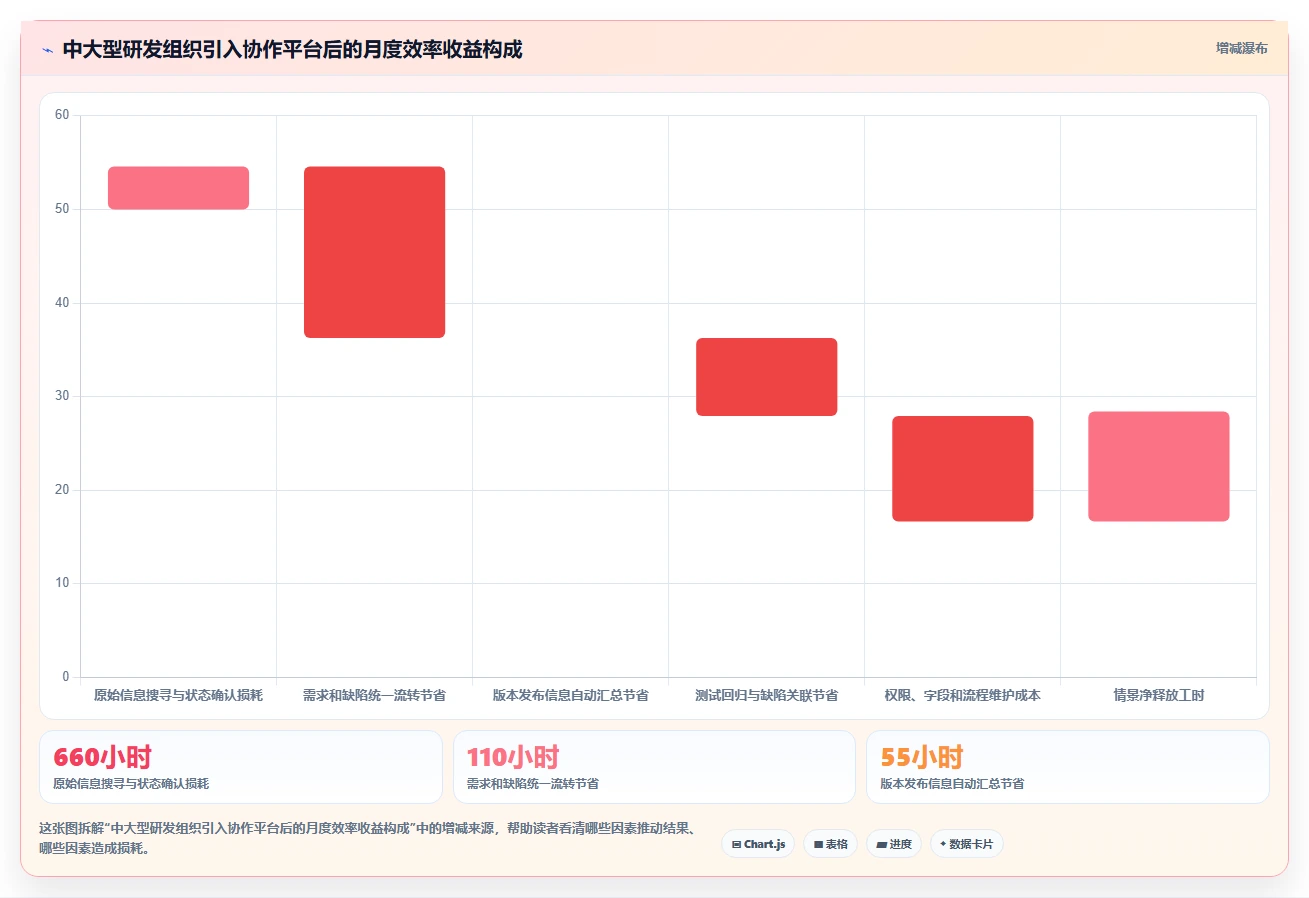Select the Chart.js tag chip
This screenshot has height=898, width=1309.
click(x=758, y=844)
